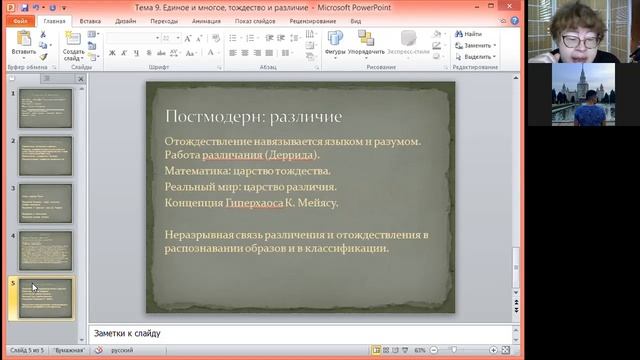Switch to the Переходы (Transitions) tab
640x360 pixels.
point(164,21)
